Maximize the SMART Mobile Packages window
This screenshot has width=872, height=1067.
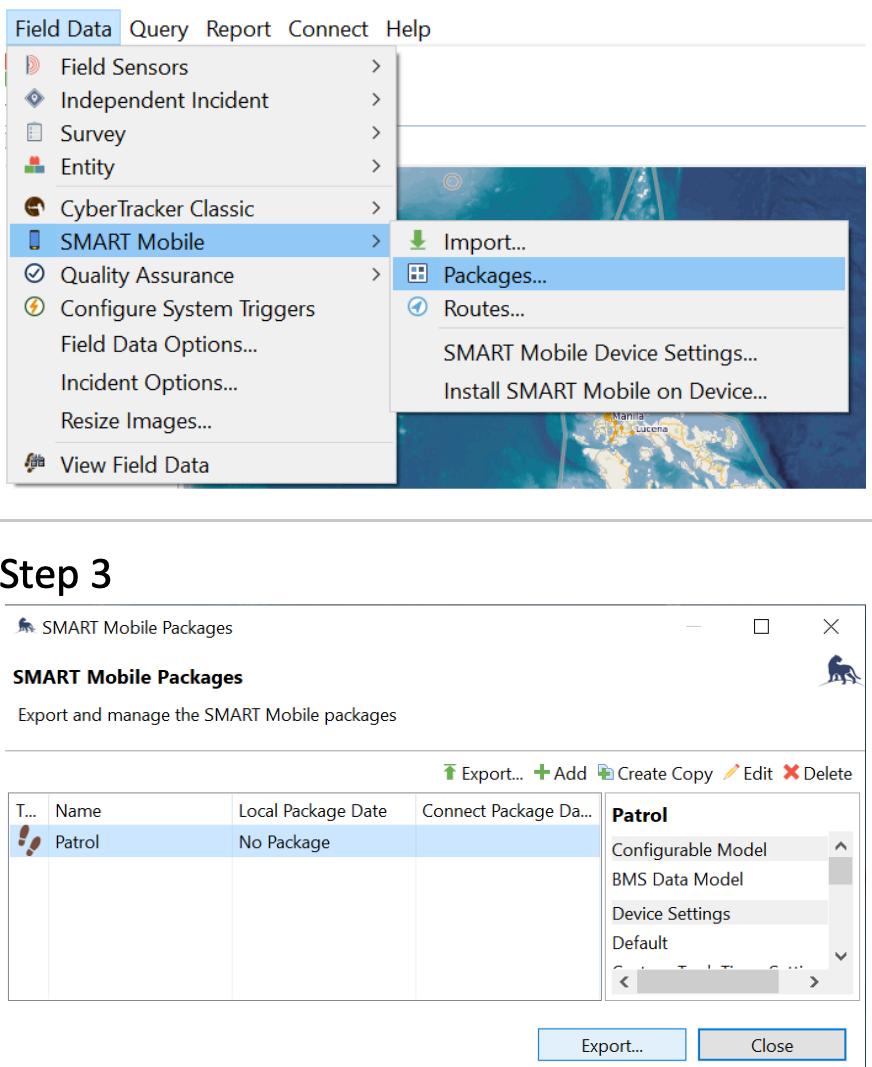pyautogui.click(x=761, y=626)
